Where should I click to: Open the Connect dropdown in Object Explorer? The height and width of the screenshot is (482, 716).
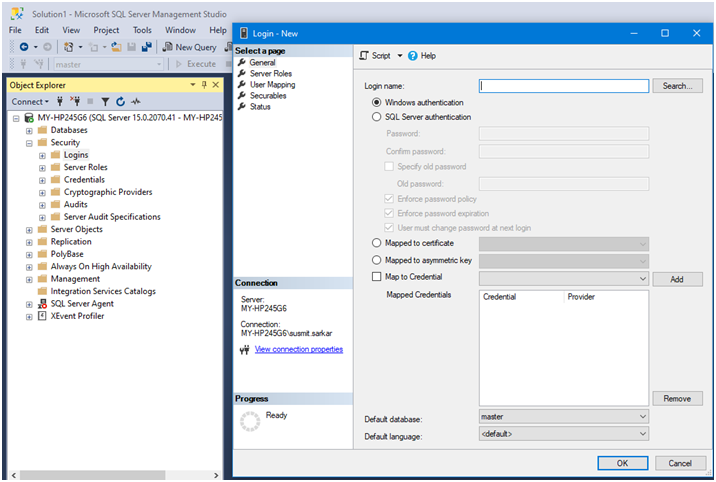point(30,101)
